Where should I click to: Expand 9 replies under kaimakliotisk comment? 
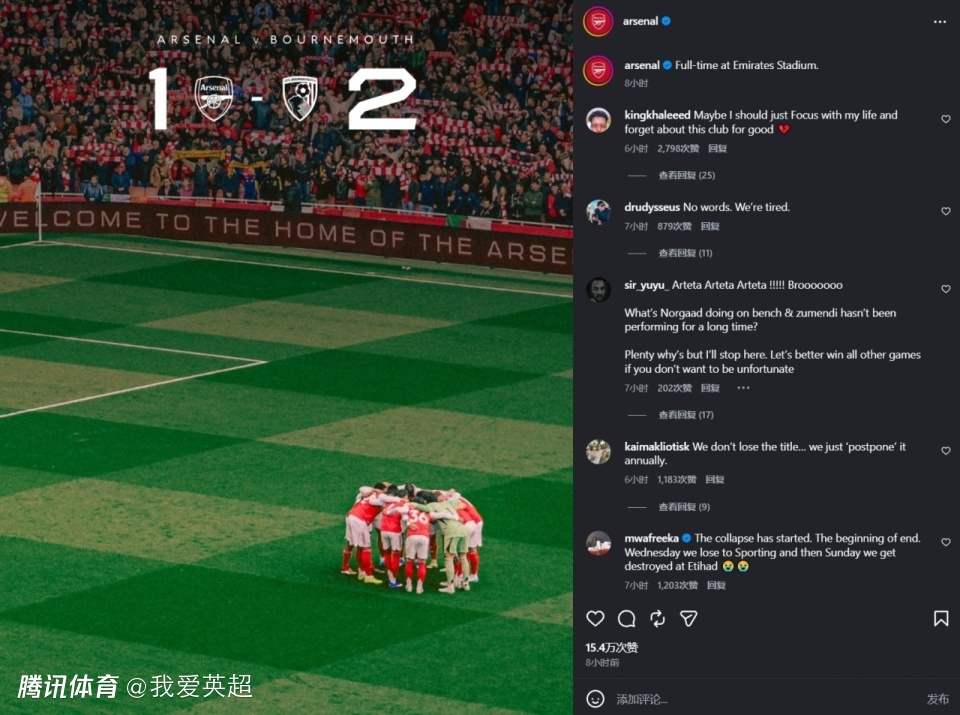click(684, 507)
